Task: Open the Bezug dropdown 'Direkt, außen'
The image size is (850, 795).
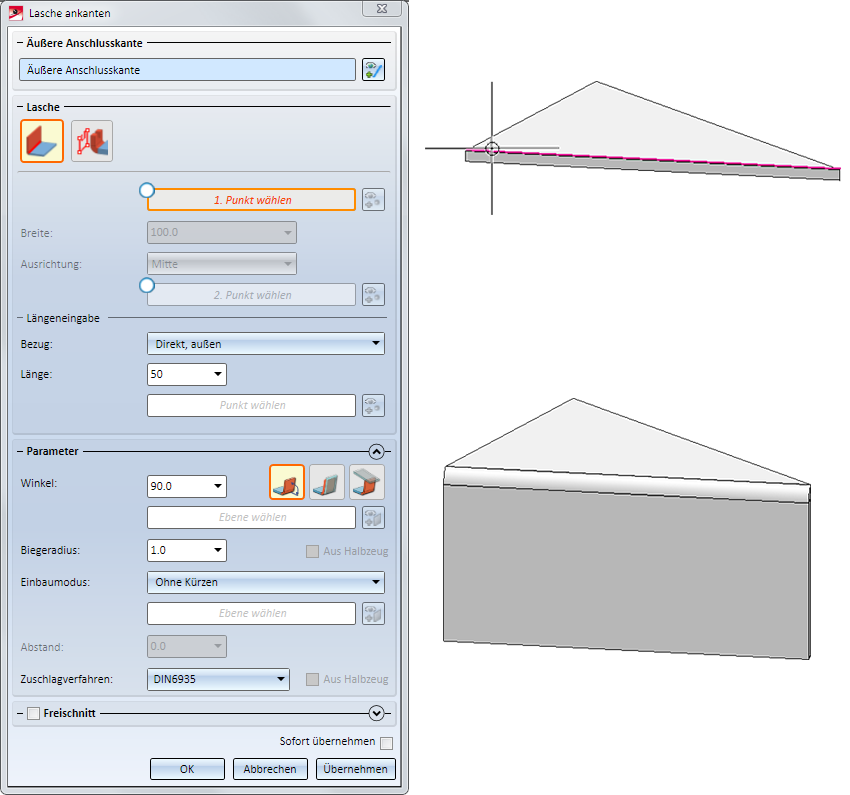Action: click(265, 344)
